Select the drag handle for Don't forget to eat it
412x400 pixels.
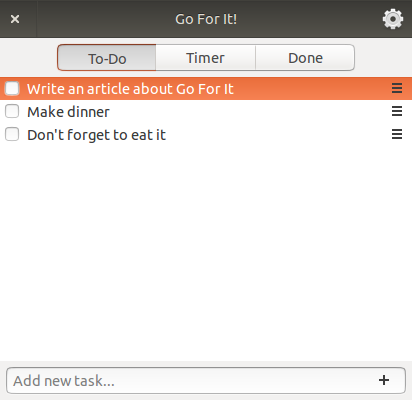(397, 134)
